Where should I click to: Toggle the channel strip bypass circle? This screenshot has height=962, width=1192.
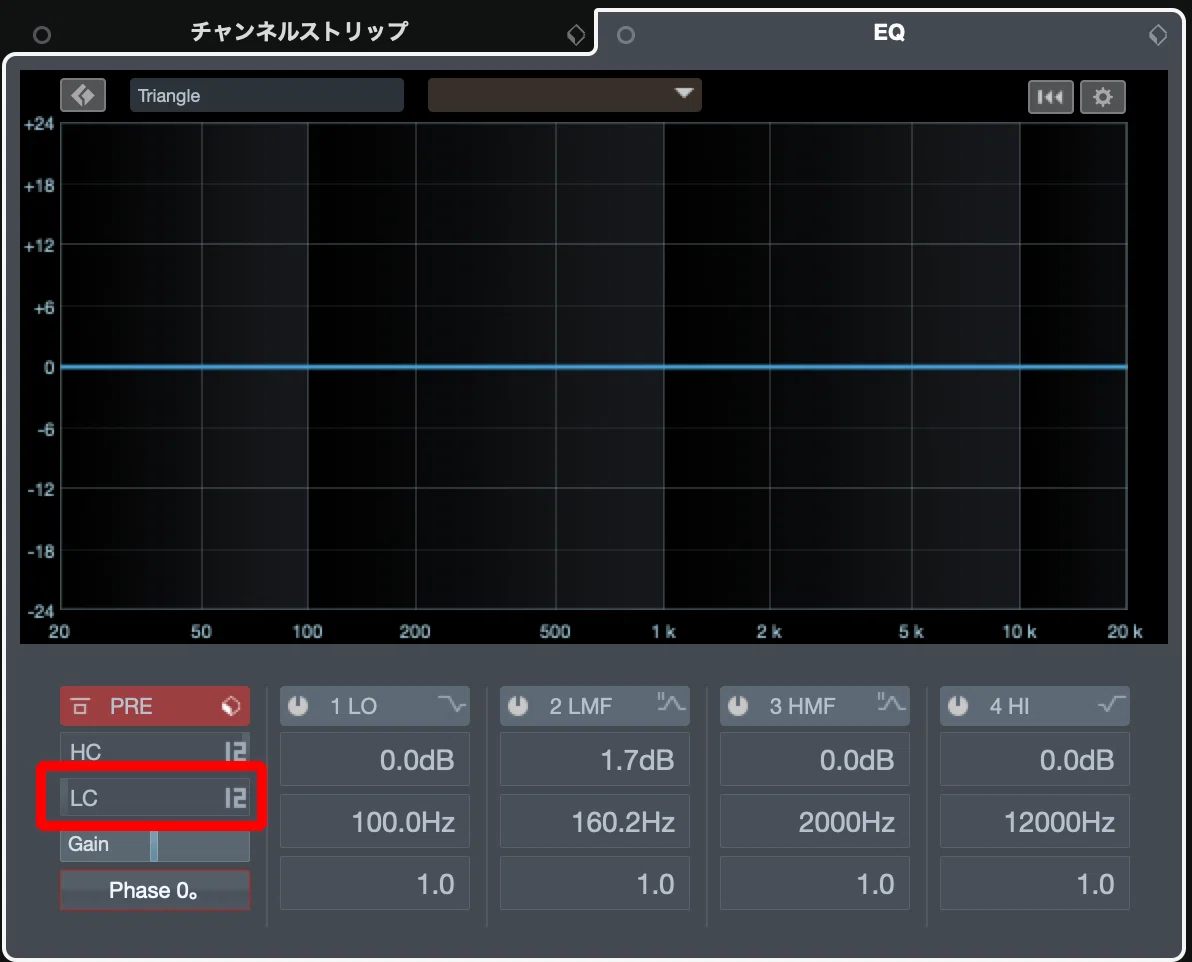pyautogui.click(x=43, y=35)
